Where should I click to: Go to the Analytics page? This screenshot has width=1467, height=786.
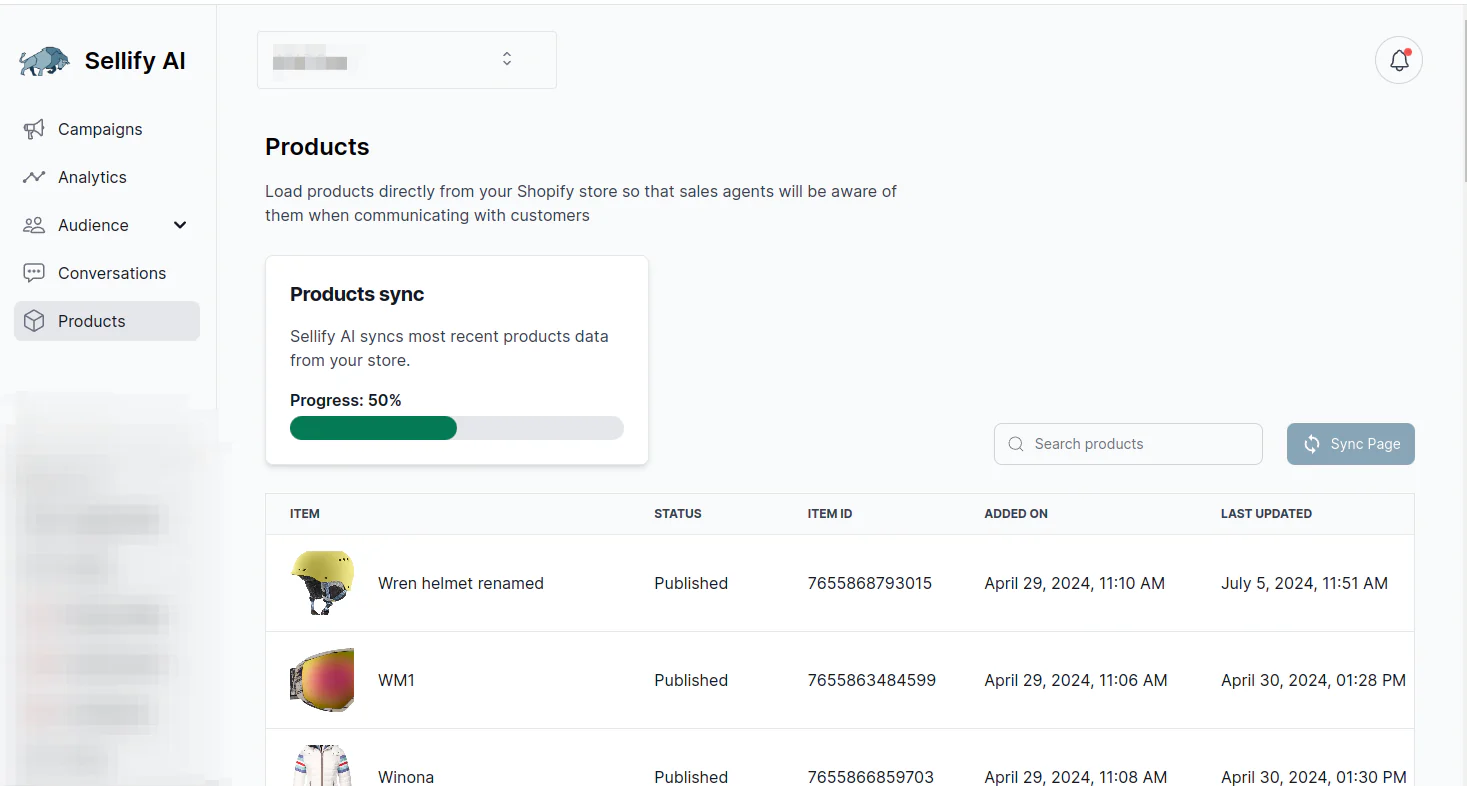coord(107,177)
